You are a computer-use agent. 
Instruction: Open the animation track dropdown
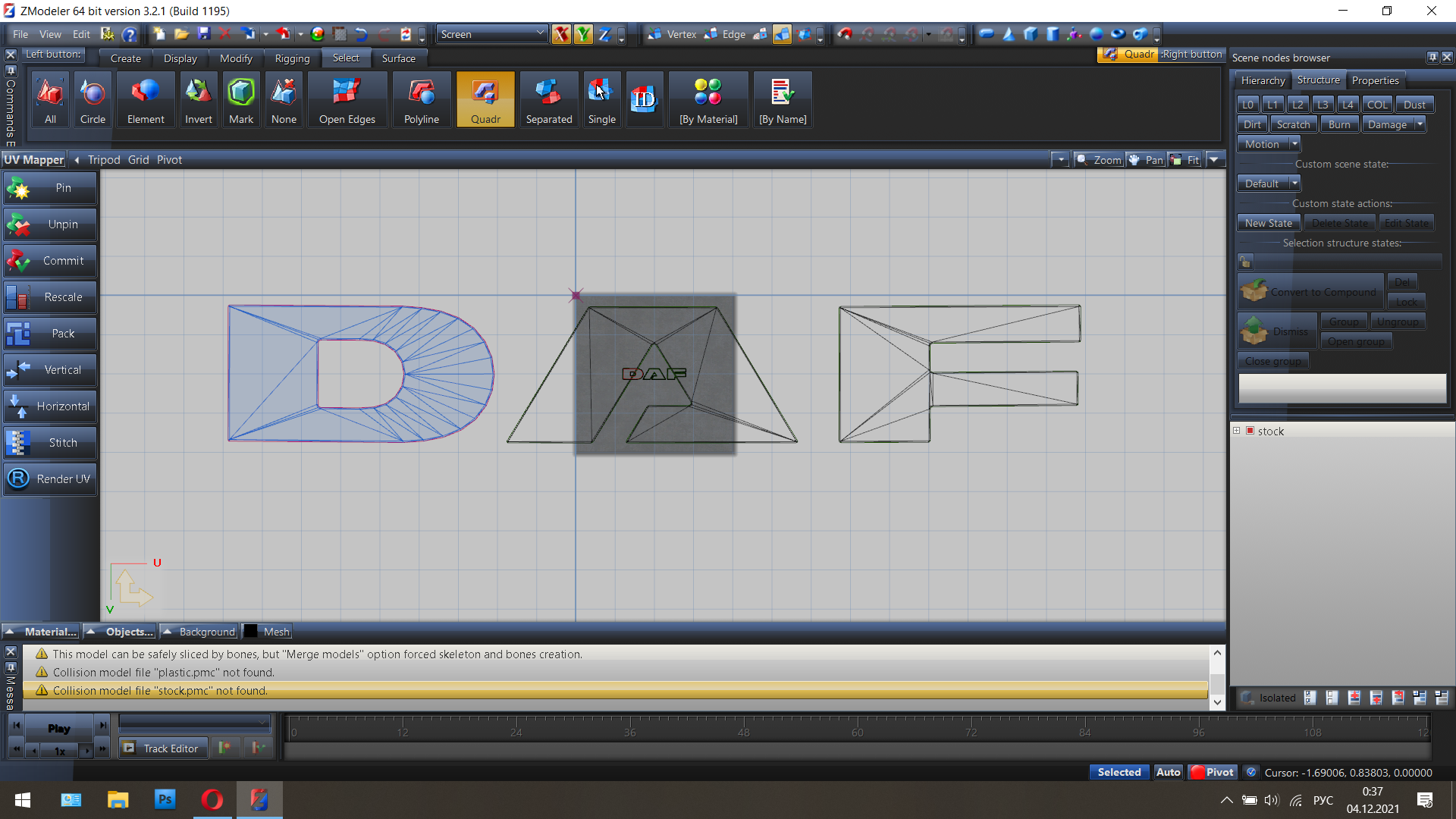(x=195, y=721)
